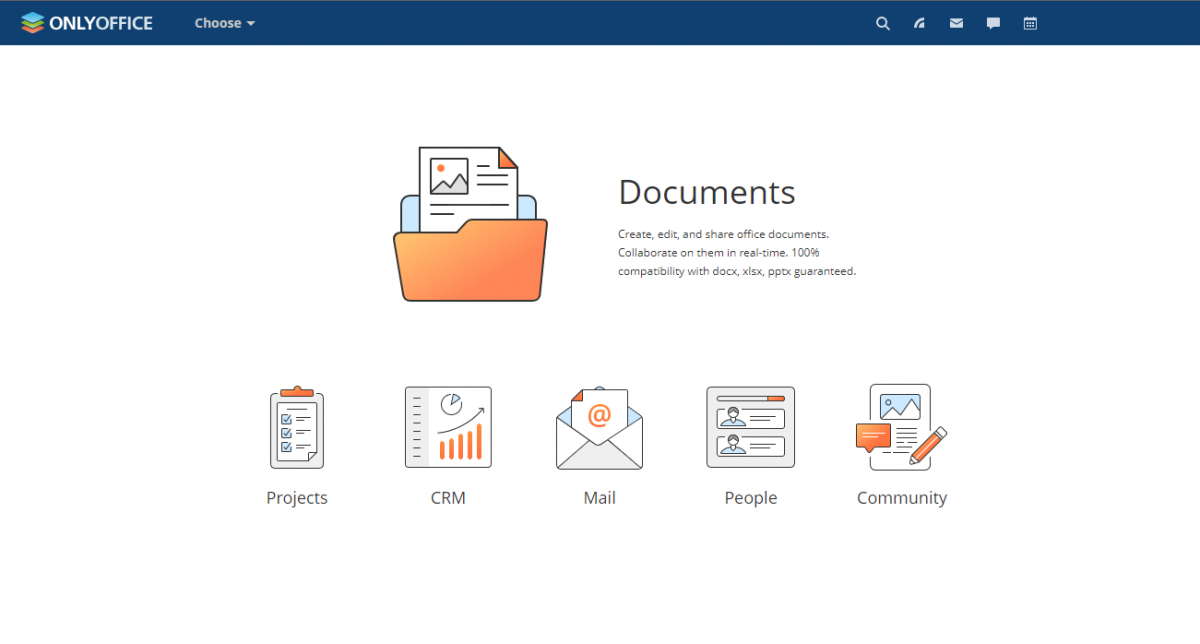Open the Feed icon in header
This screenshot has height=644, width=1200.
click(x=919, y=23)
